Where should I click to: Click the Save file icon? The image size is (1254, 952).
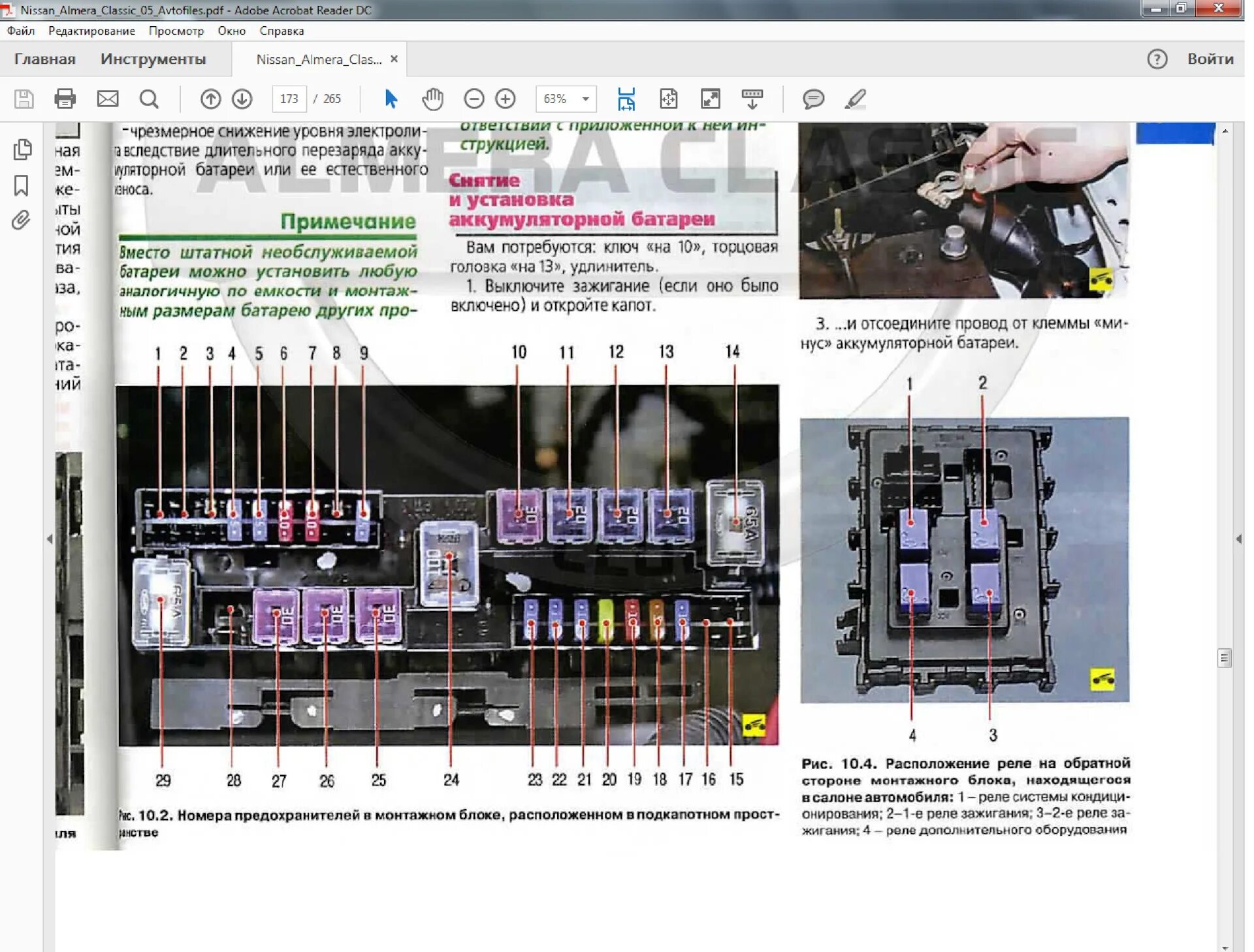(24, 99)
